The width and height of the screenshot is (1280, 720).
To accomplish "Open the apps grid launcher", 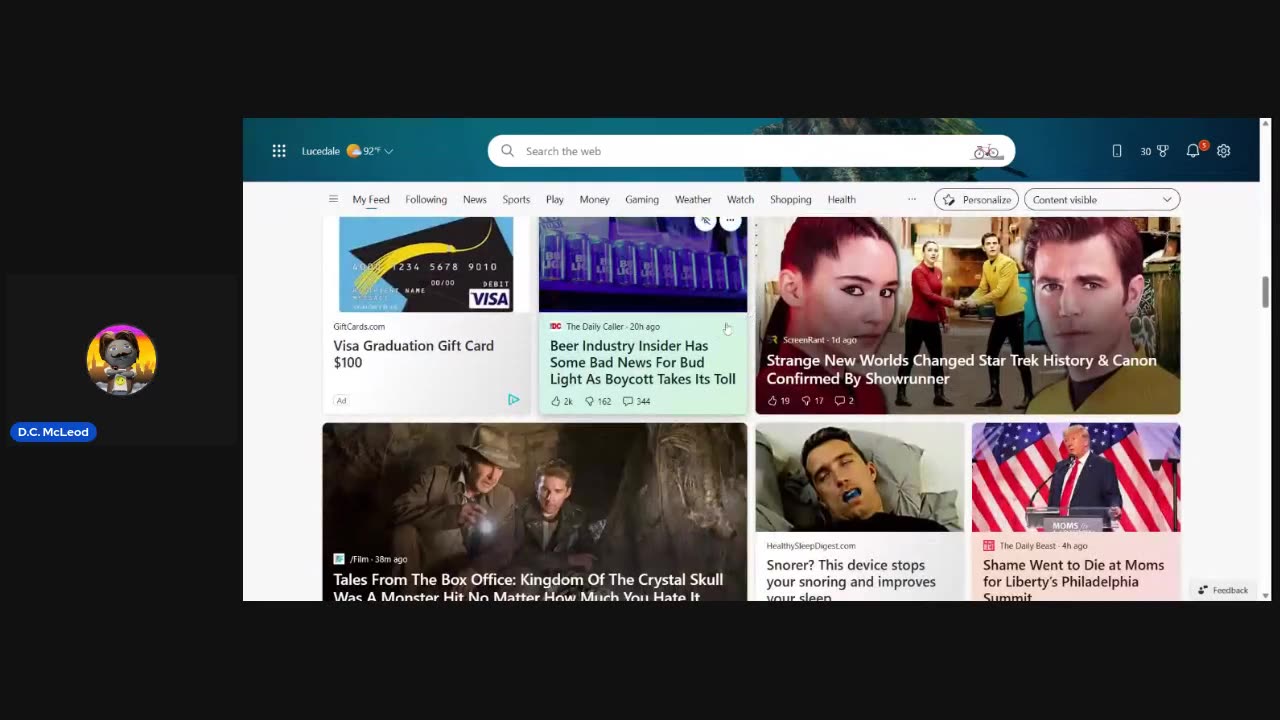I will point(279,151).
